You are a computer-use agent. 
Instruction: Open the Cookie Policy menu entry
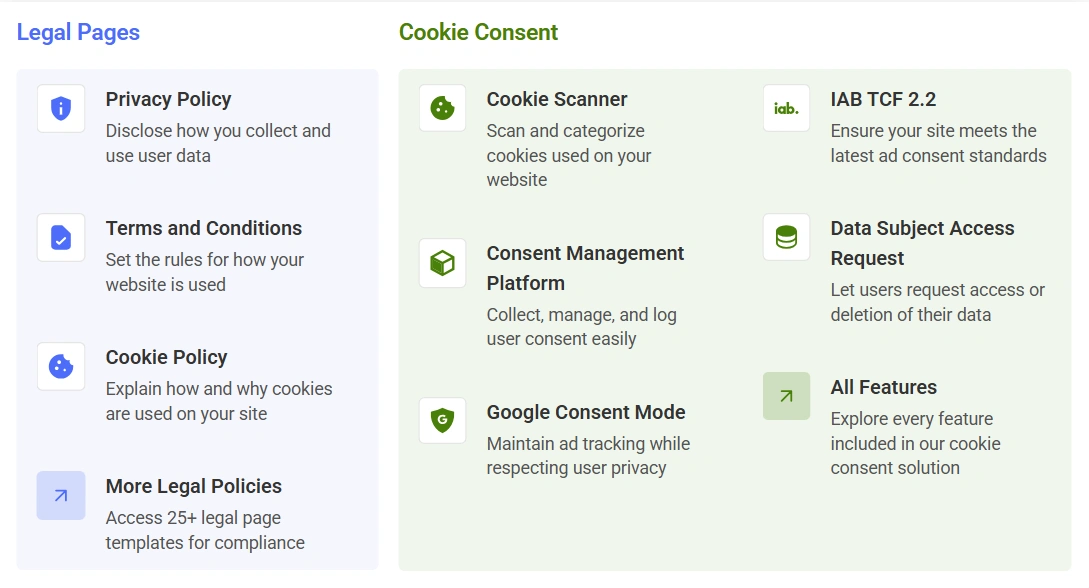[x=166, y=357]
